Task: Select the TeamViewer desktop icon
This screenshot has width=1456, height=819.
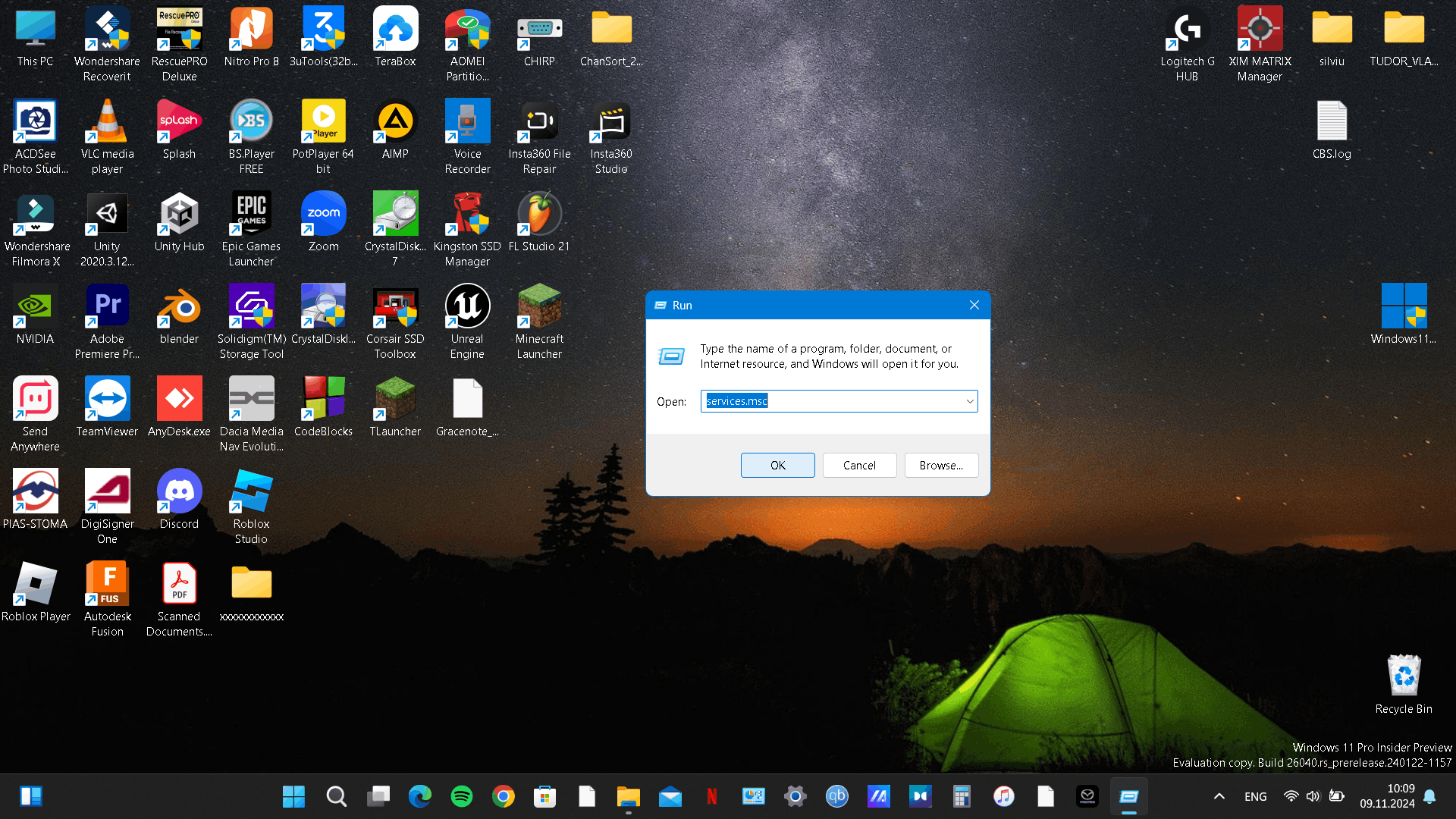Action: (x=107, y=406)
